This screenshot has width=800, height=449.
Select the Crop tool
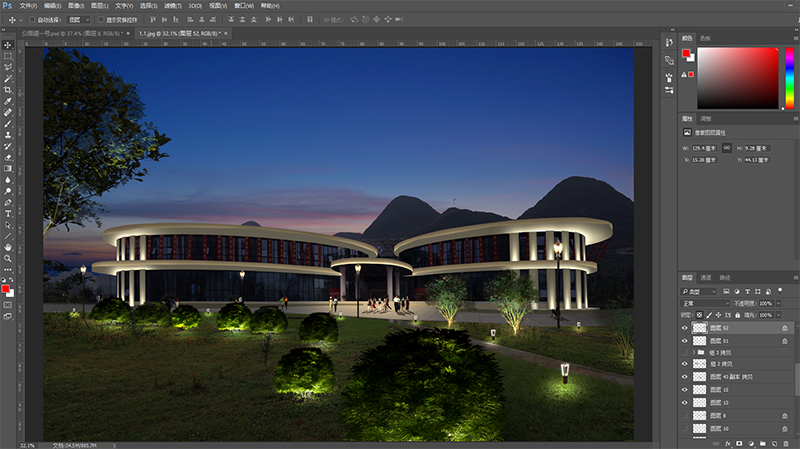click(x=8, y=90)
